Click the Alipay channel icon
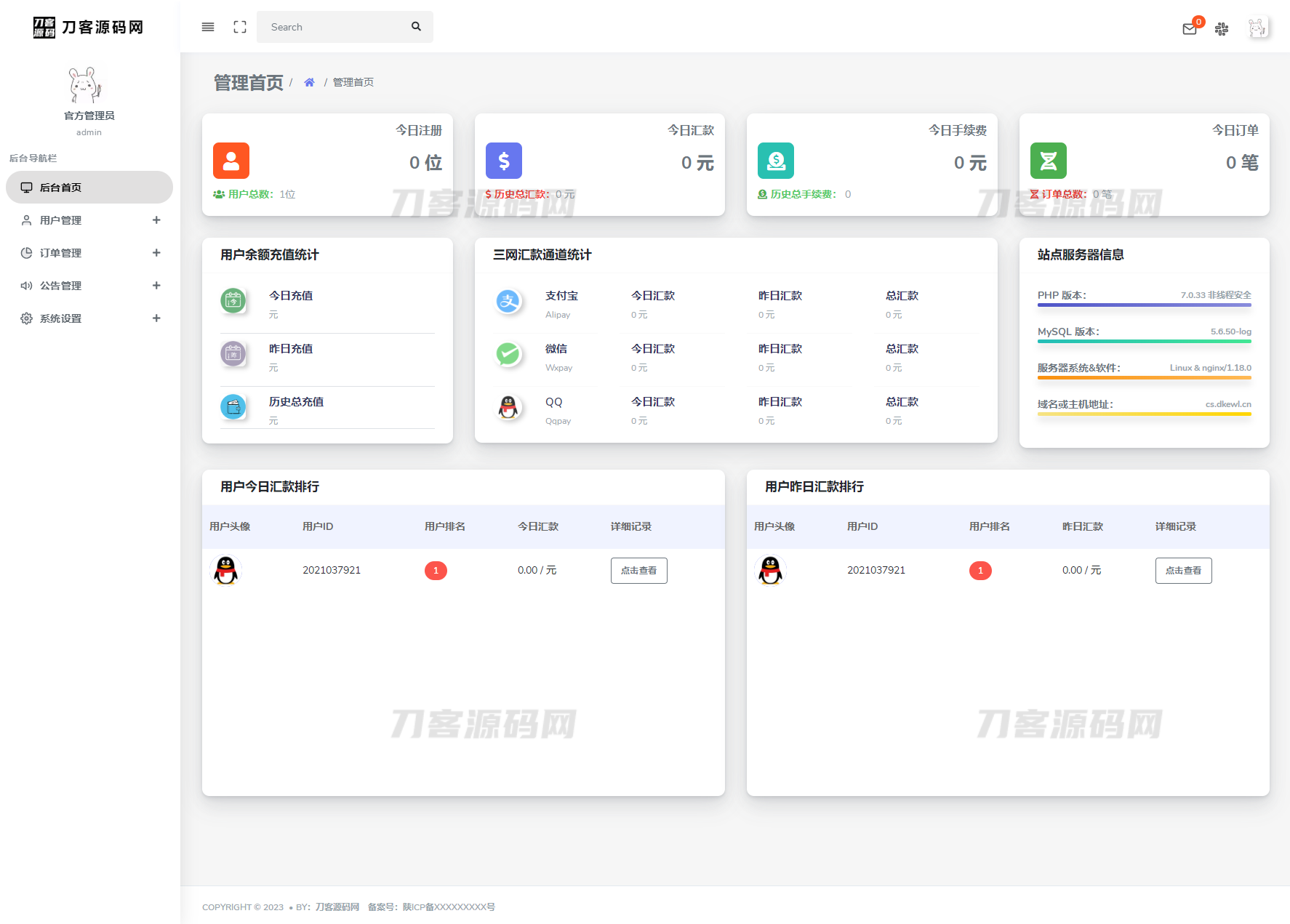The width and height of the screenshot is (1290, 924). coord(508,301)
